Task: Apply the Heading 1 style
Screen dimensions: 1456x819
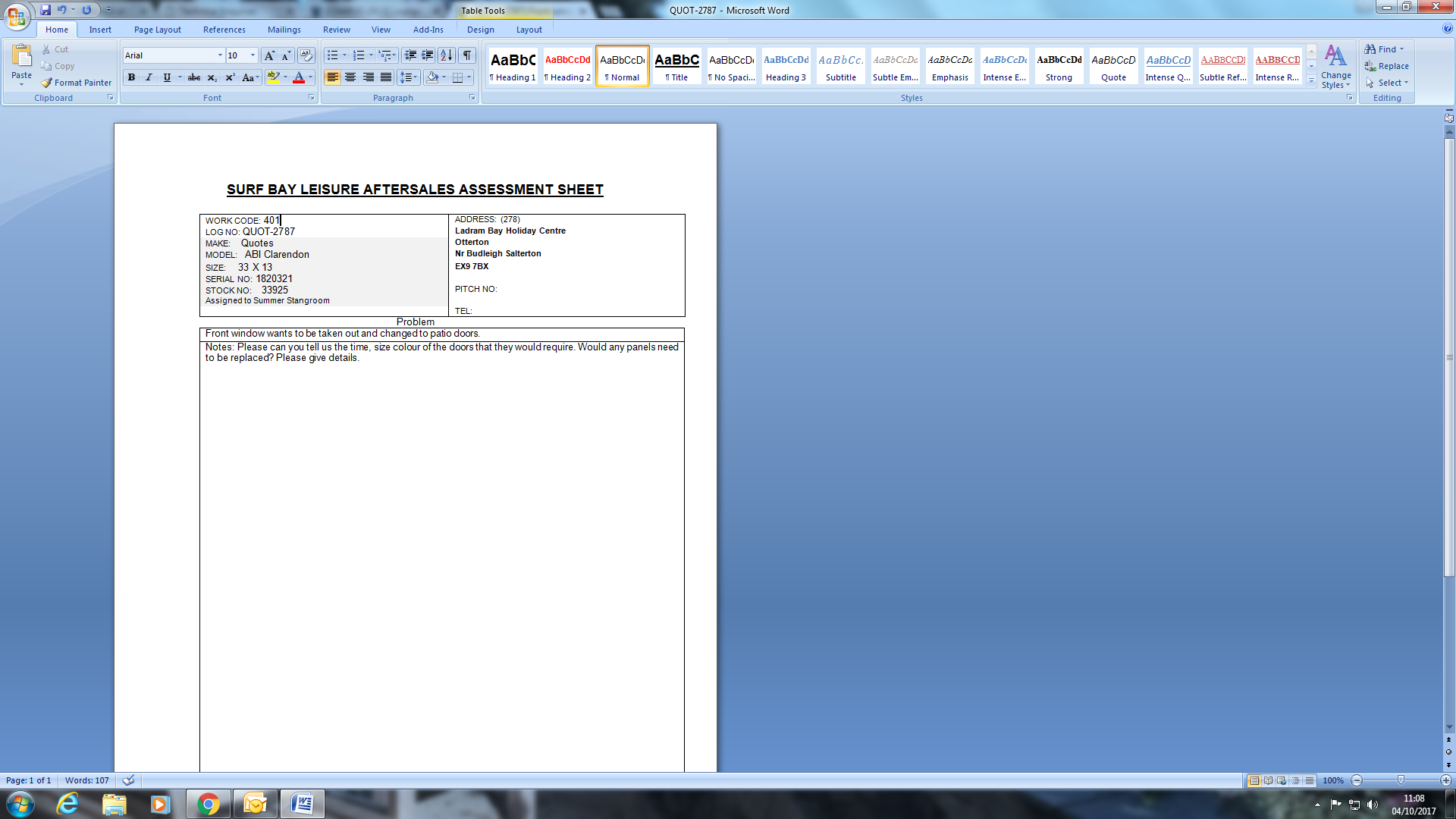Action: pos(513,66)
